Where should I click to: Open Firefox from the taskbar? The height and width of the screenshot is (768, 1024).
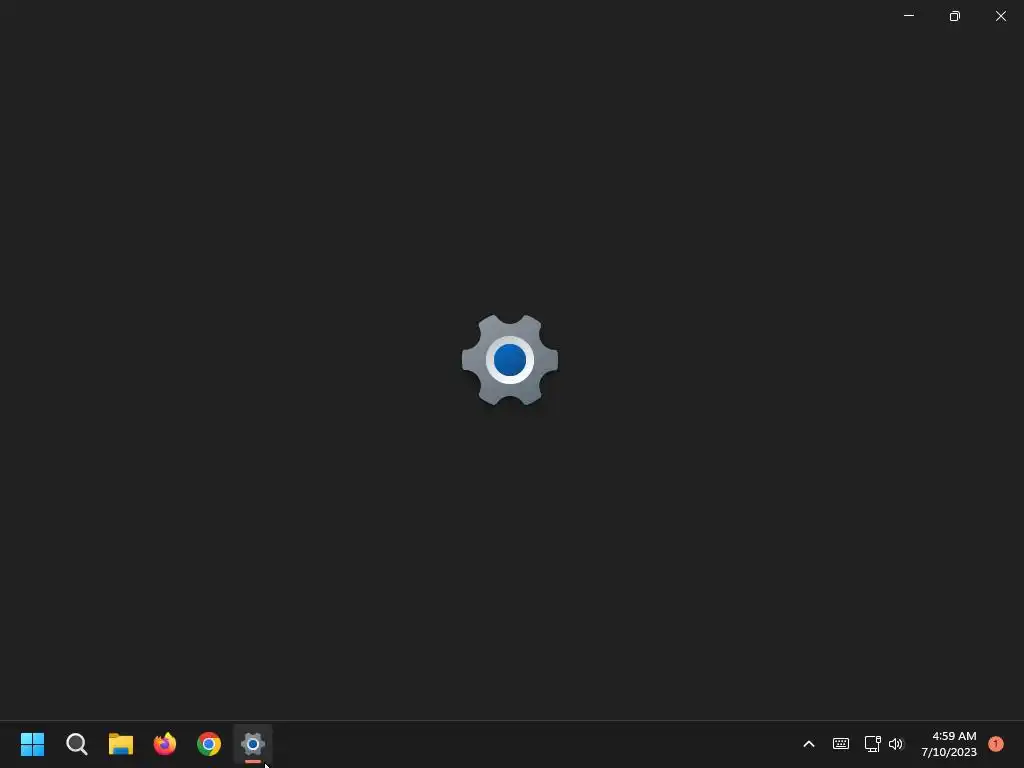[x=165, y=744]
